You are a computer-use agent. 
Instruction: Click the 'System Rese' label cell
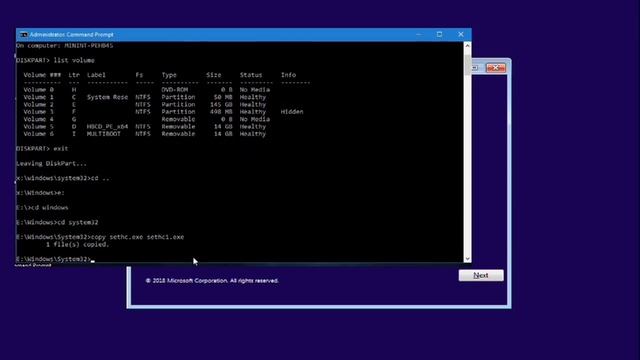[107, 97]
